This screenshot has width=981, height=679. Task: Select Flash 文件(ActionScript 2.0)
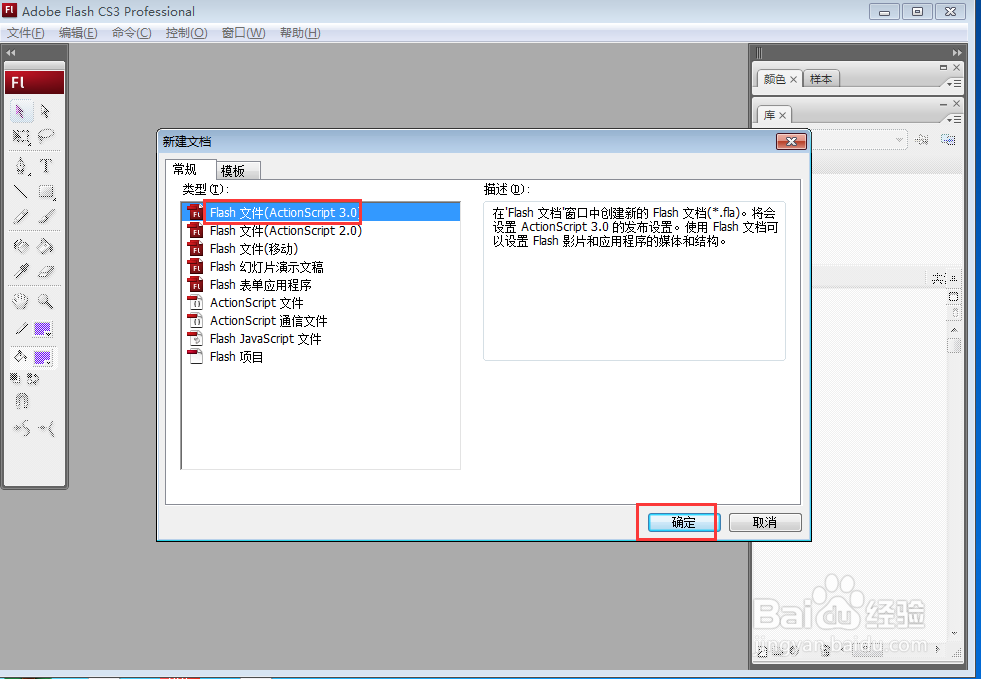point(320,231)
